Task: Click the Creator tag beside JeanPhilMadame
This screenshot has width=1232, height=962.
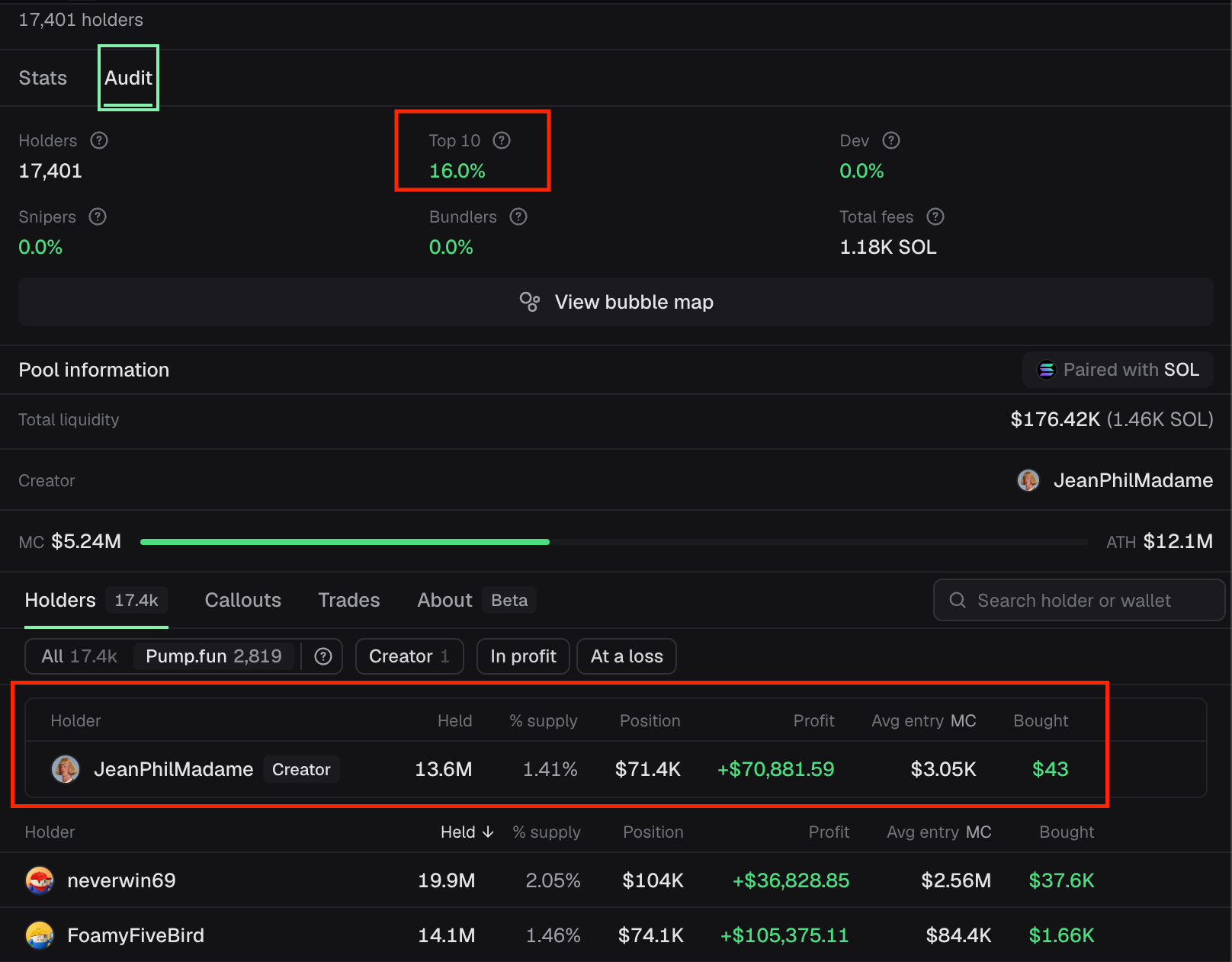Action: tap(301, 769)
